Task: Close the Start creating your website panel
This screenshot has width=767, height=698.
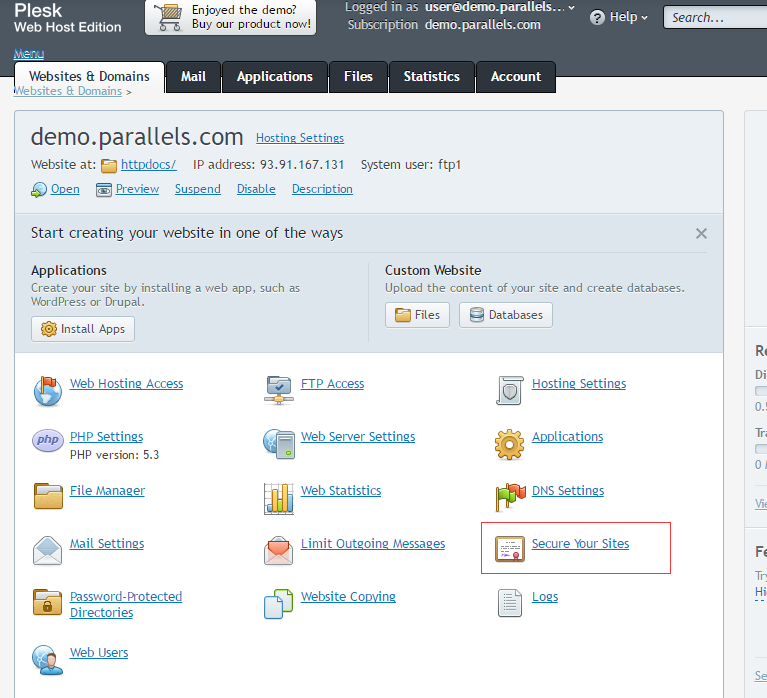Action: click(x=701, y=234)
